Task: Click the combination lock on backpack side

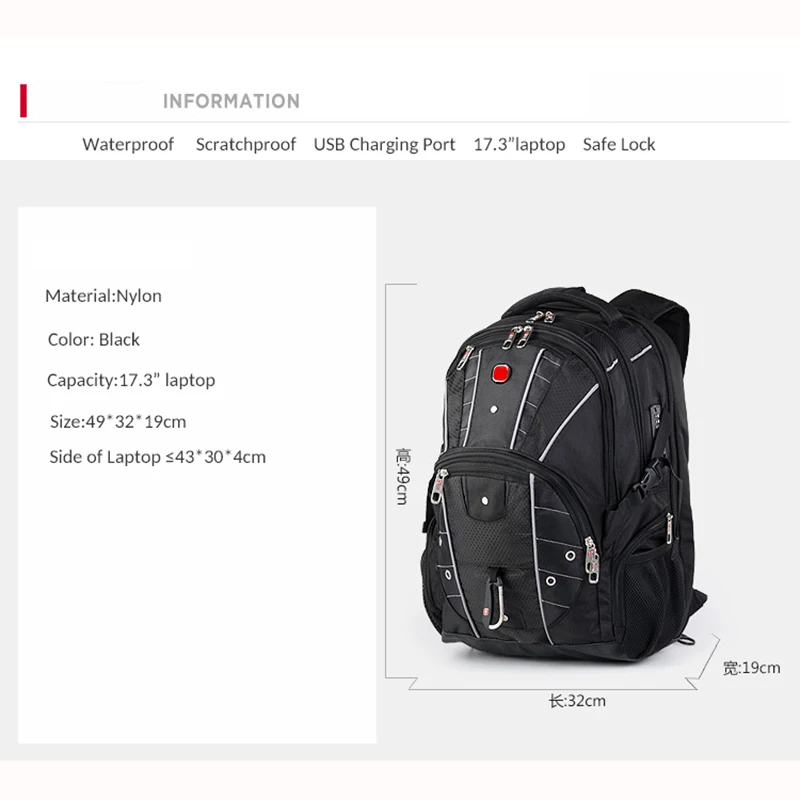Action: (x=656, y=417)
